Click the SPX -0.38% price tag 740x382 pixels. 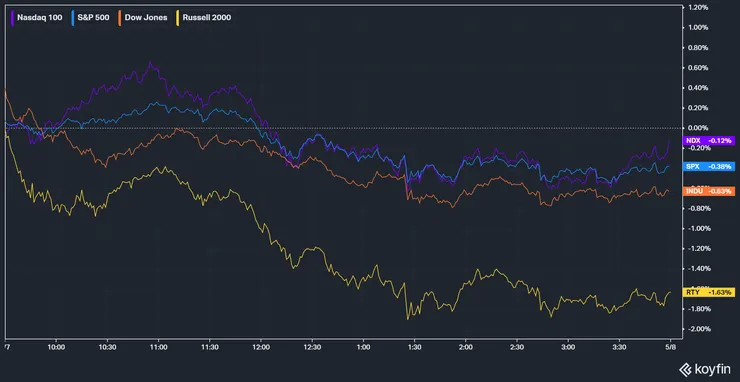(709, 167)
